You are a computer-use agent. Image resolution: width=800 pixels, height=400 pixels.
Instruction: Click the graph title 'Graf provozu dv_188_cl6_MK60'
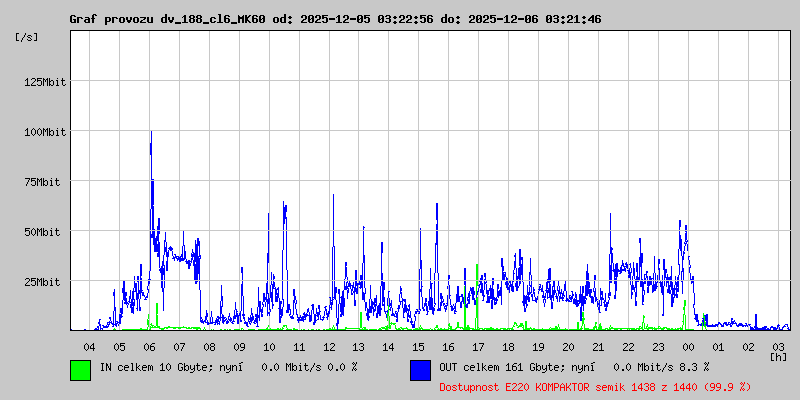(168, 19)
